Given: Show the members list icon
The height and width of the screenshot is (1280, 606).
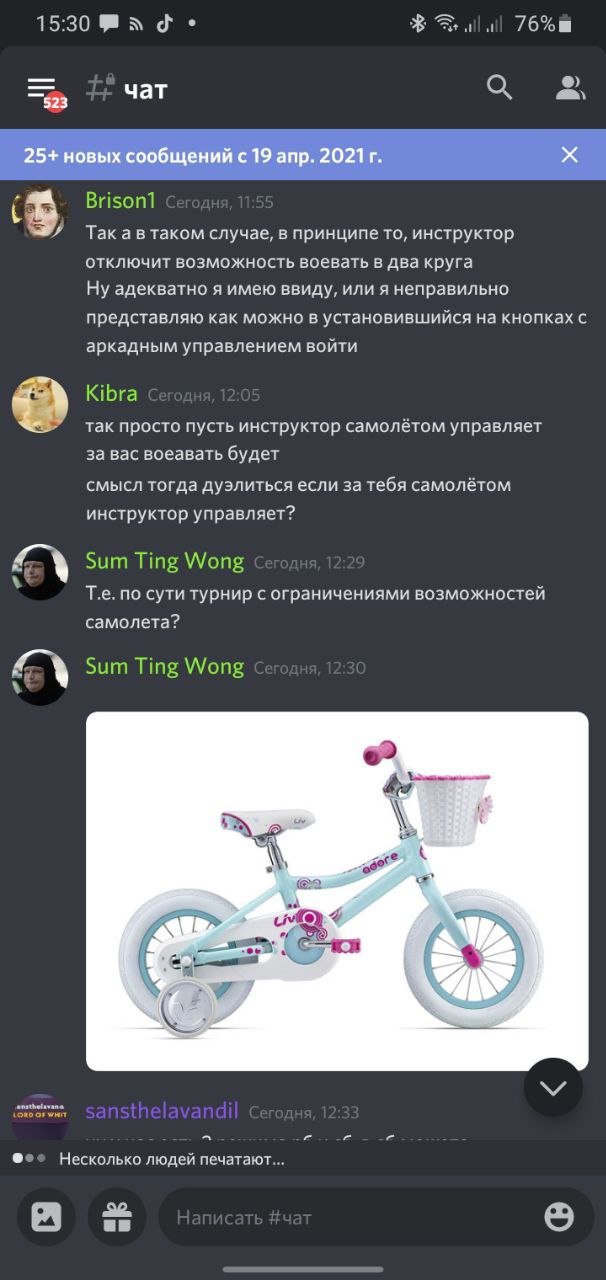Looking at the screenshot, I should 570,88.
